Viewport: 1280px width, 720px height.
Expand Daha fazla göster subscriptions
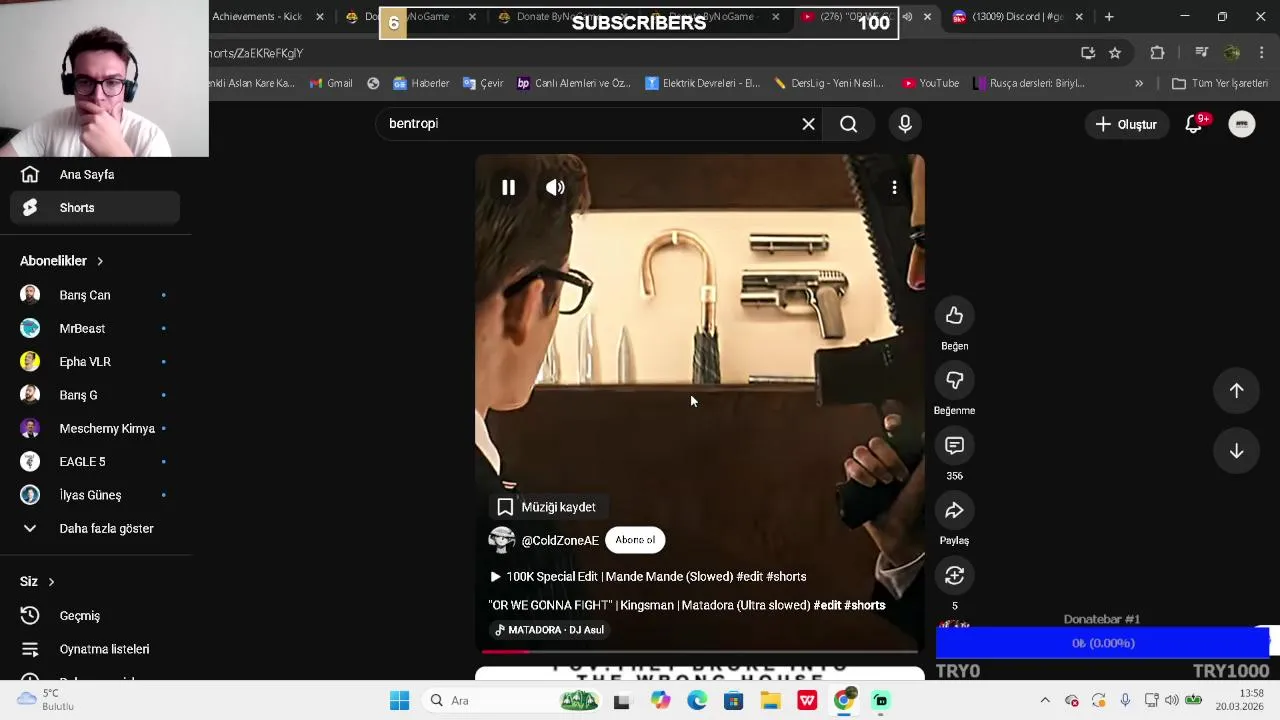(x=95, y=528)
